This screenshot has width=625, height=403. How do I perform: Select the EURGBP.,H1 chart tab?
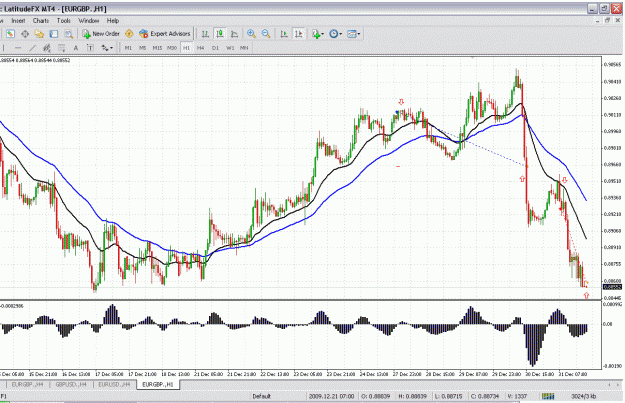tap(158, 385)
